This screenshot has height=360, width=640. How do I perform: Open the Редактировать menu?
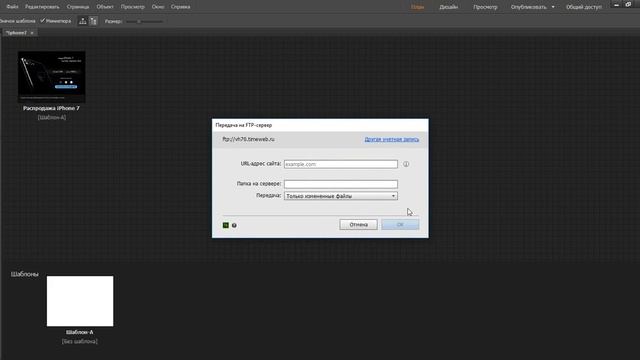click(42, 7)
